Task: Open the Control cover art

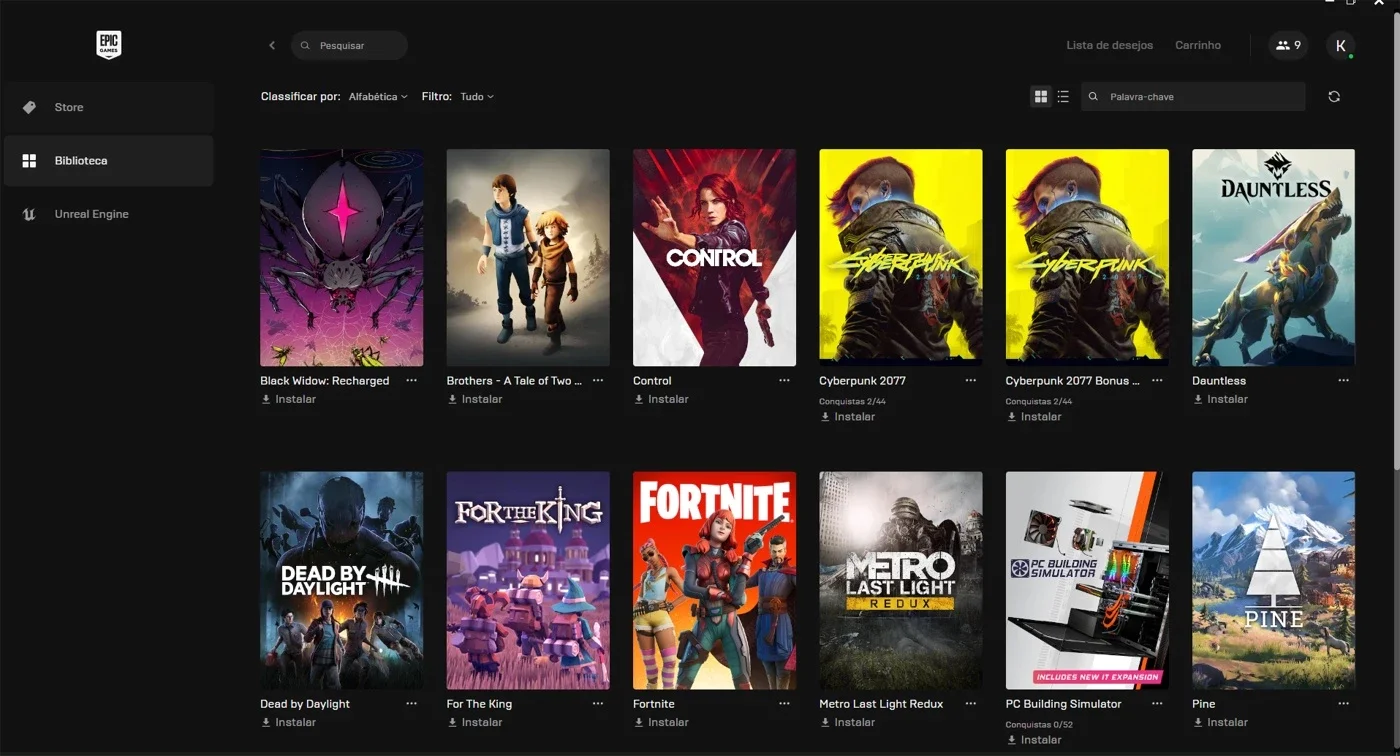Action: 714,258
